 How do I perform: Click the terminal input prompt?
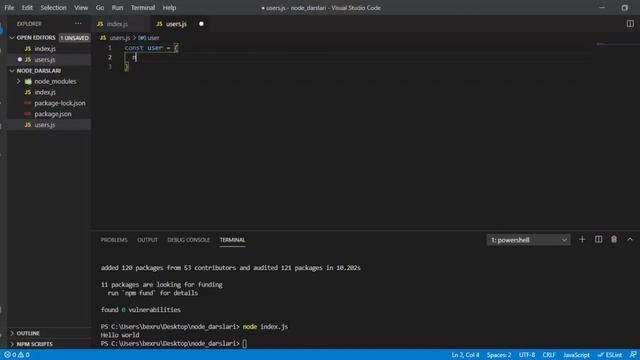coord(244,344)
